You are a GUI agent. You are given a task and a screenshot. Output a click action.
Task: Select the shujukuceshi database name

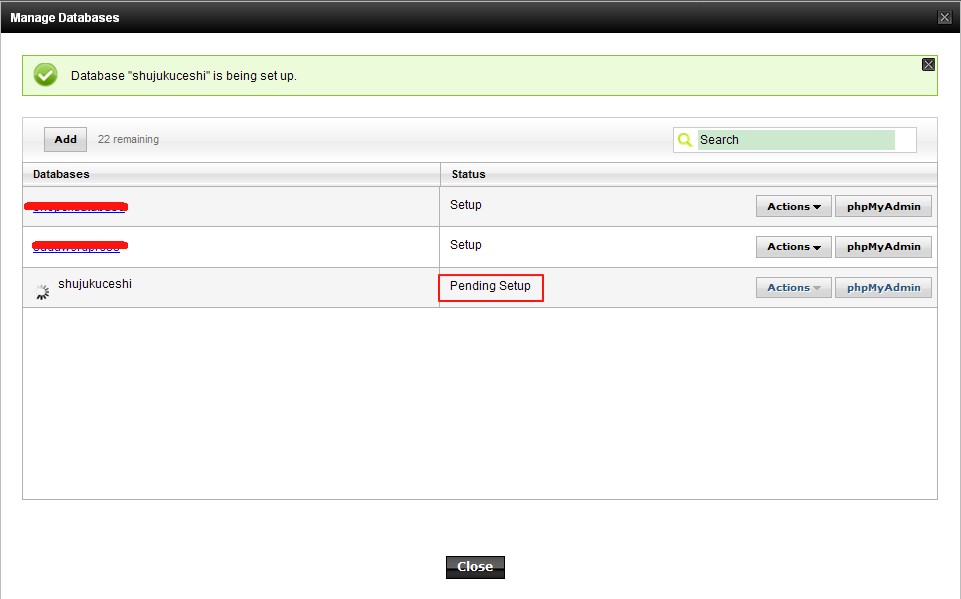95,284
